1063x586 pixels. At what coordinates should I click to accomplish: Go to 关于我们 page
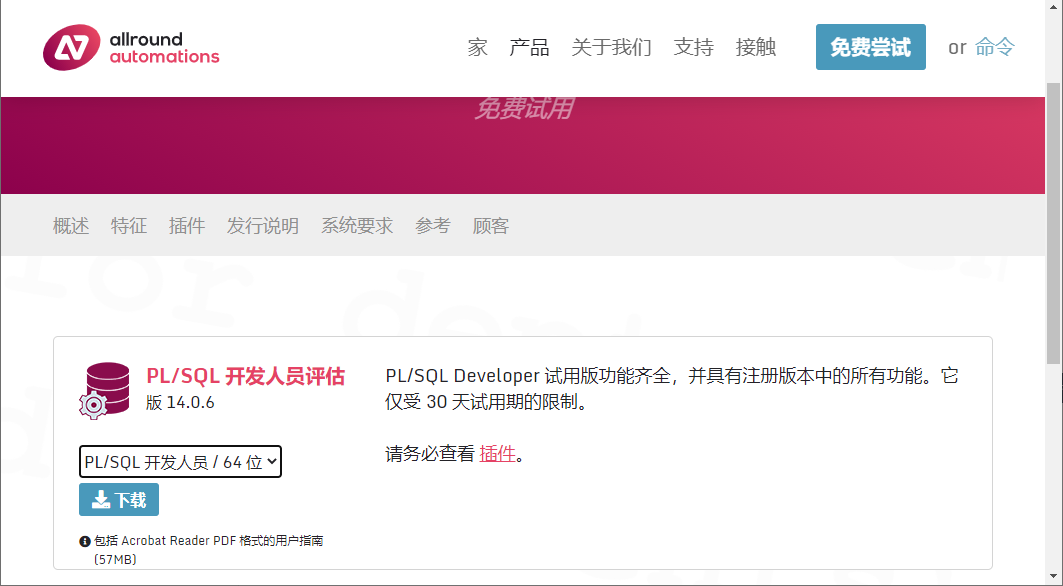[611, 47]
